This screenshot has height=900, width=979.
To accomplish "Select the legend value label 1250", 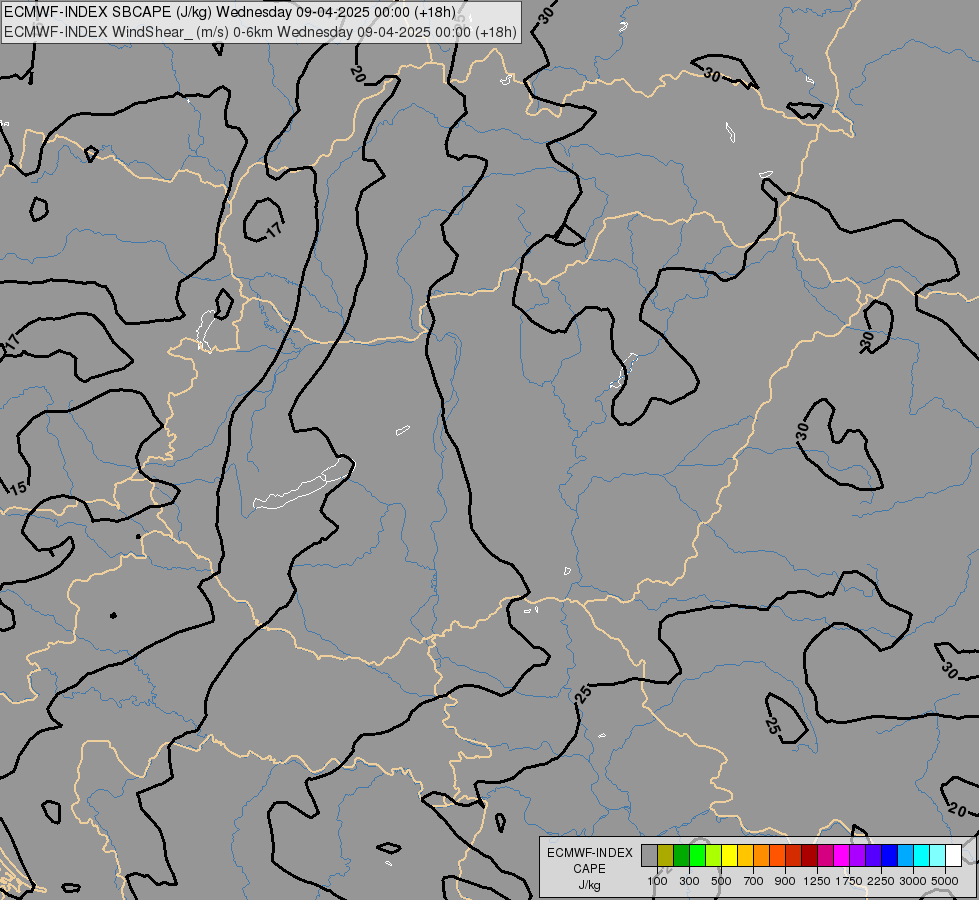I will coord(817,881).
